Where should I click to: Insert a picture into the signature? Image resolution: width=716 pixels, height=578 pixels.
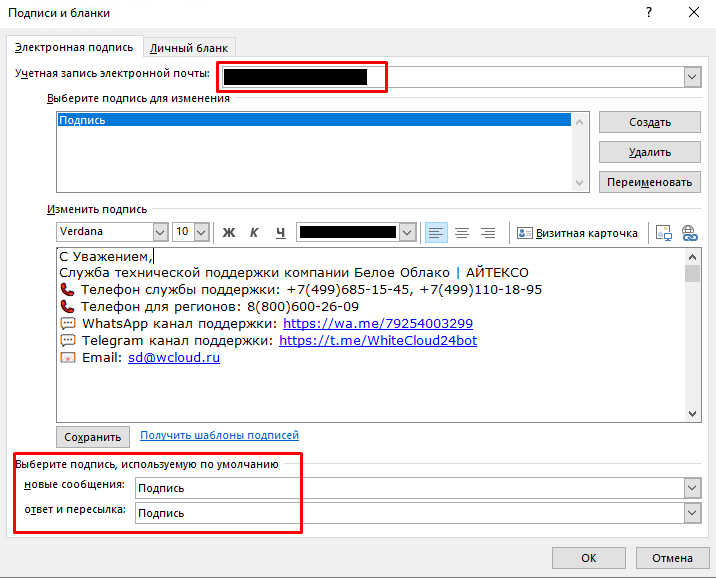click(x=663, y=233)
